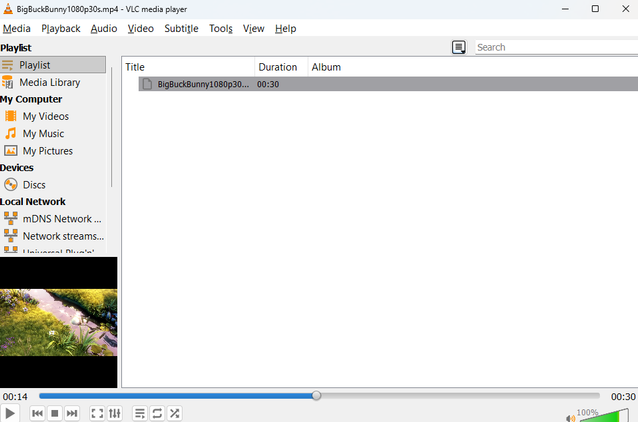Click the 00:30 duration cell
The width and height of the screenshot is (638, 422).
coord(268,84)
